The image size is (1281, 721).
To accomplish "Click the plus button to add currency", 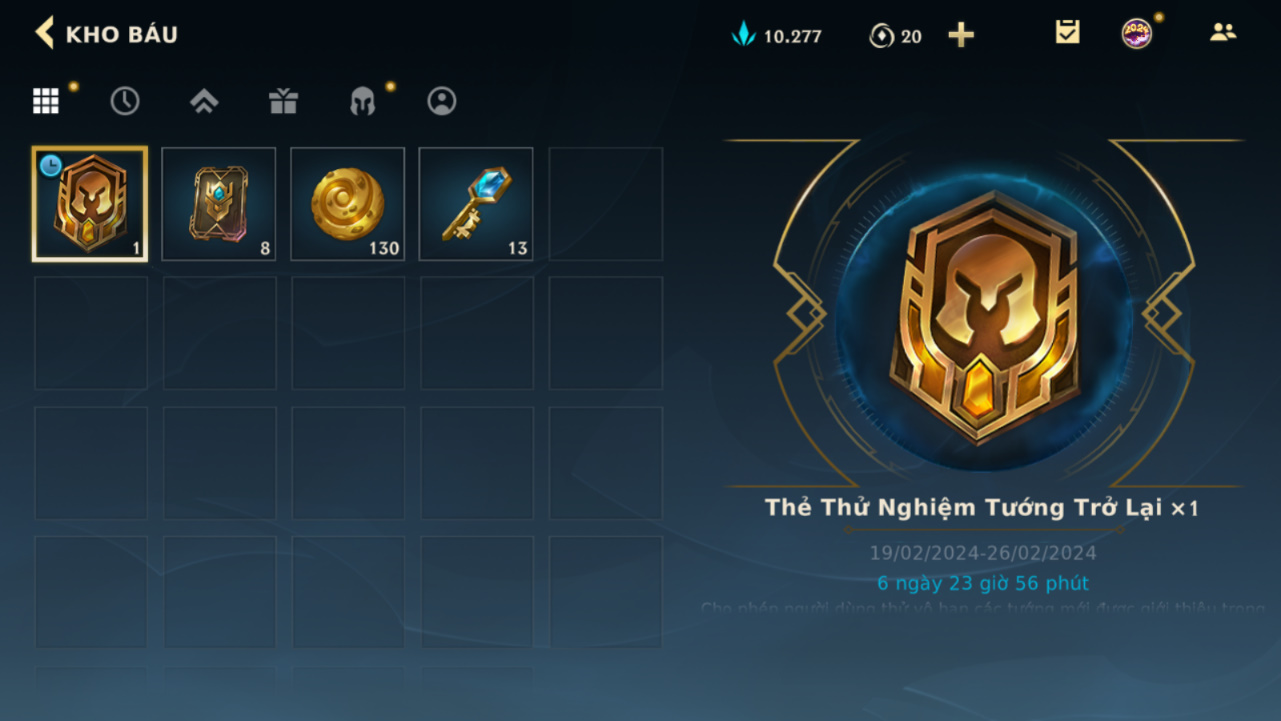I will click(x=961, y=35).
